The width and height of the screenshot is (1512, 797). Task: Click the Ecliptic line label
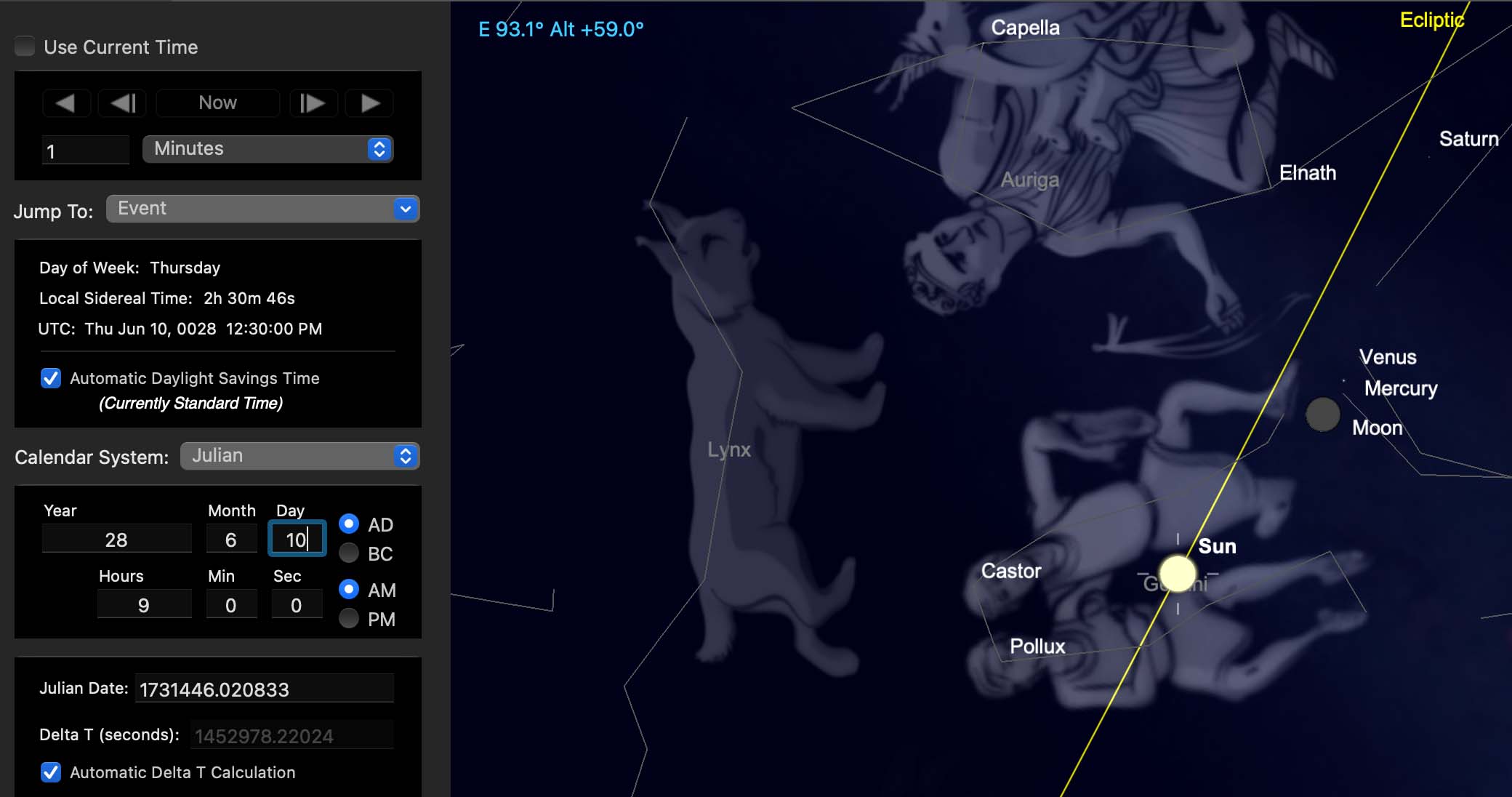coord(1432,20)
